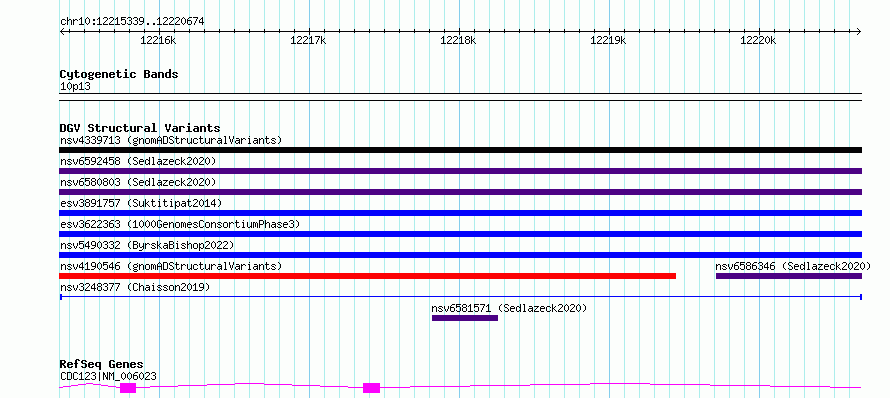Viewport: 890px width, 398px height.
Task: Click the 12217k ruler label
Action: click(x=309, y=40)
